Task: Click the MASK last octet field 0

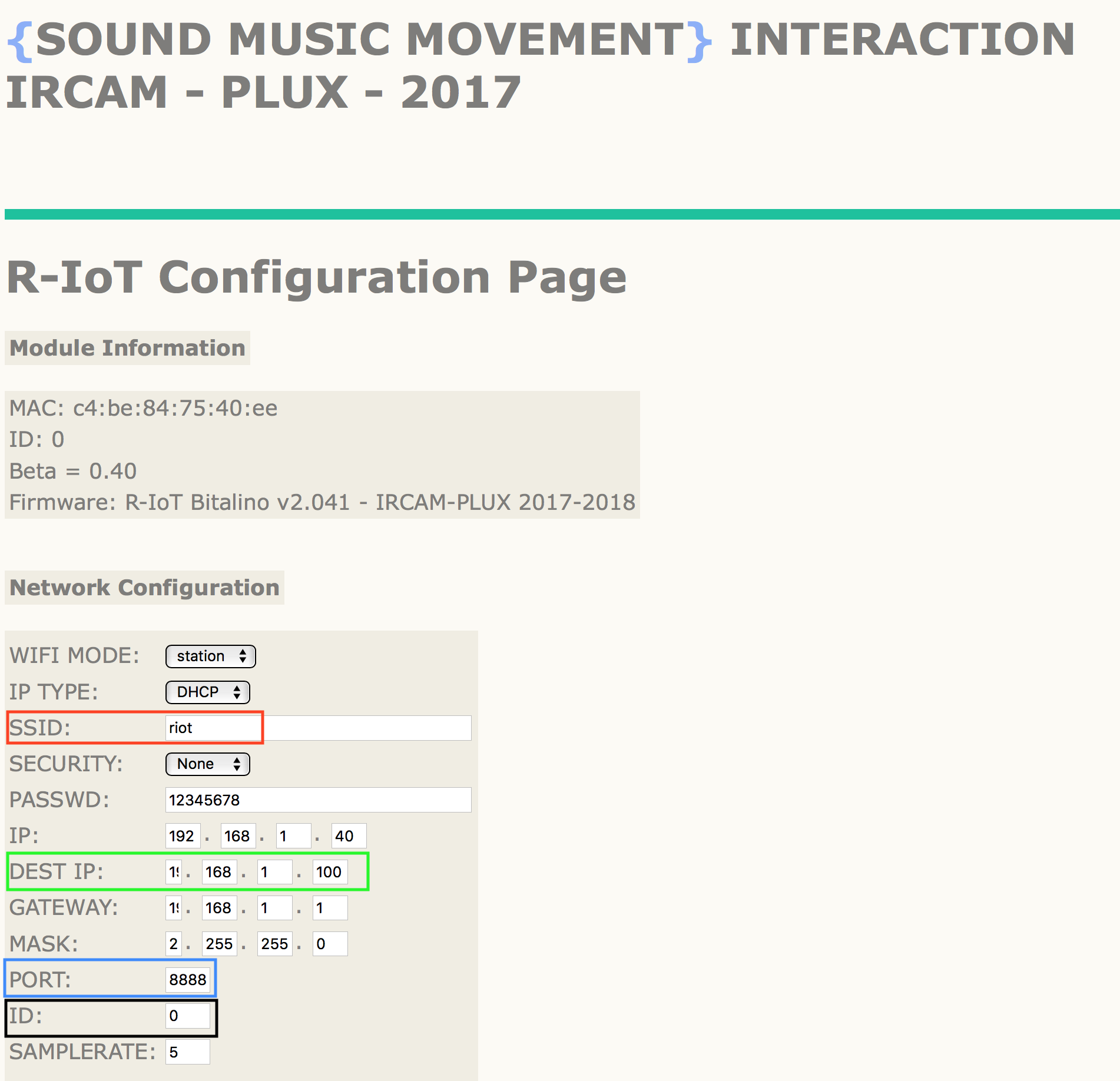Action: (330, 943)
